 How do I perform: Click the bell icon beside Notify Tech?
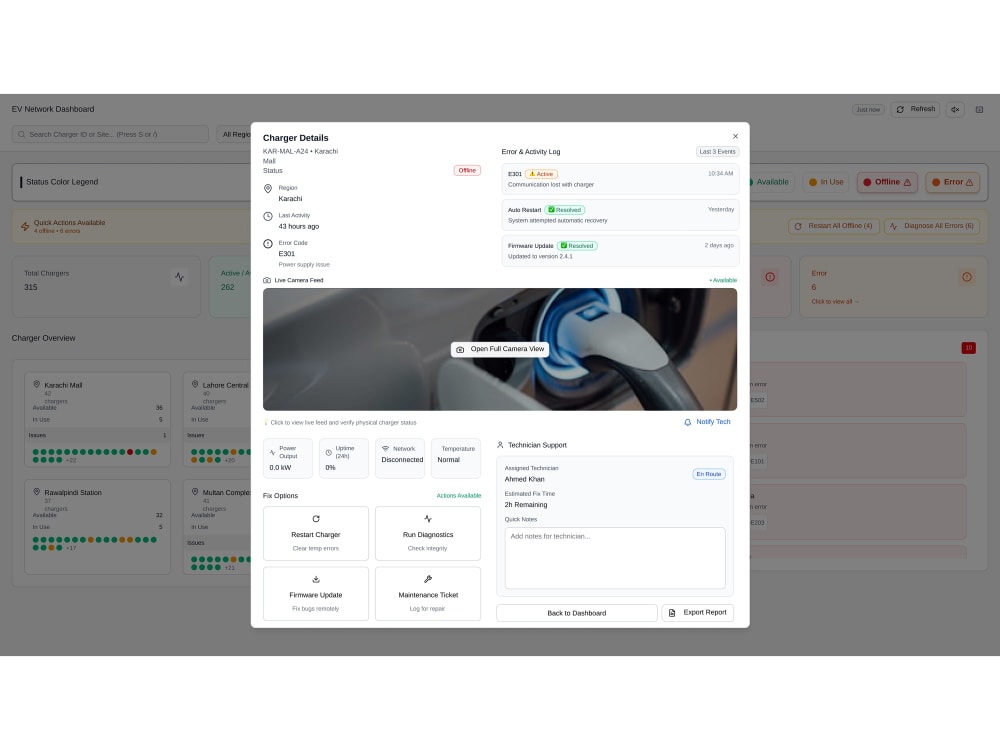688,422
